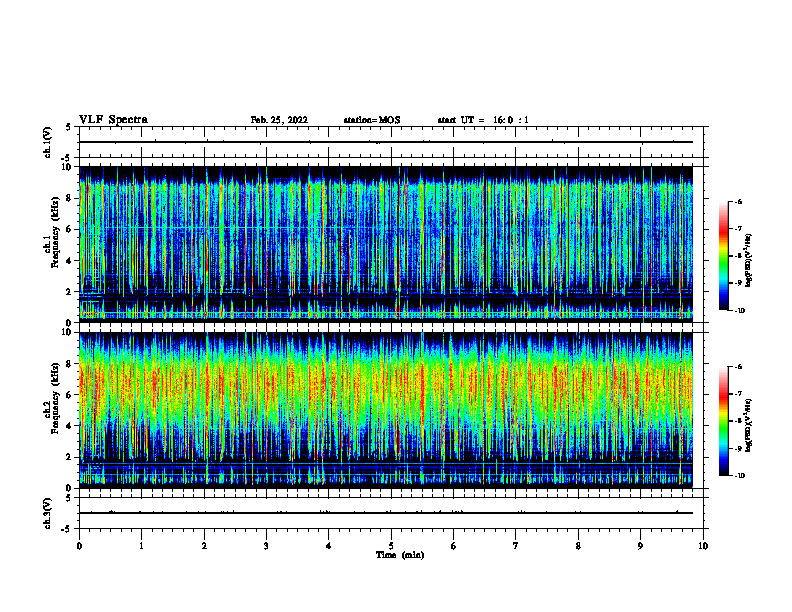Click the ch.2 spectrogram panel
Screen dimensions: 792x612
point(386,410)
